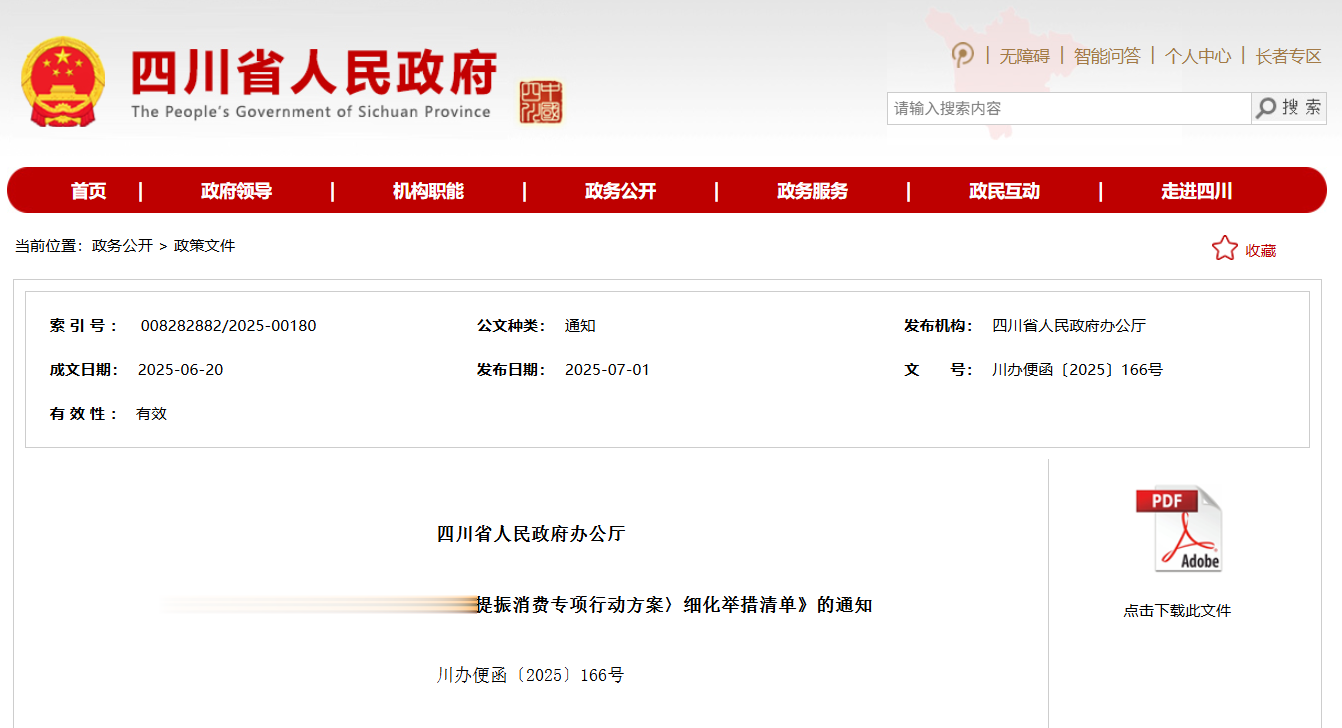Open the 政府领导 menu item
The image size is (1342, 728).
pos(236,191)
